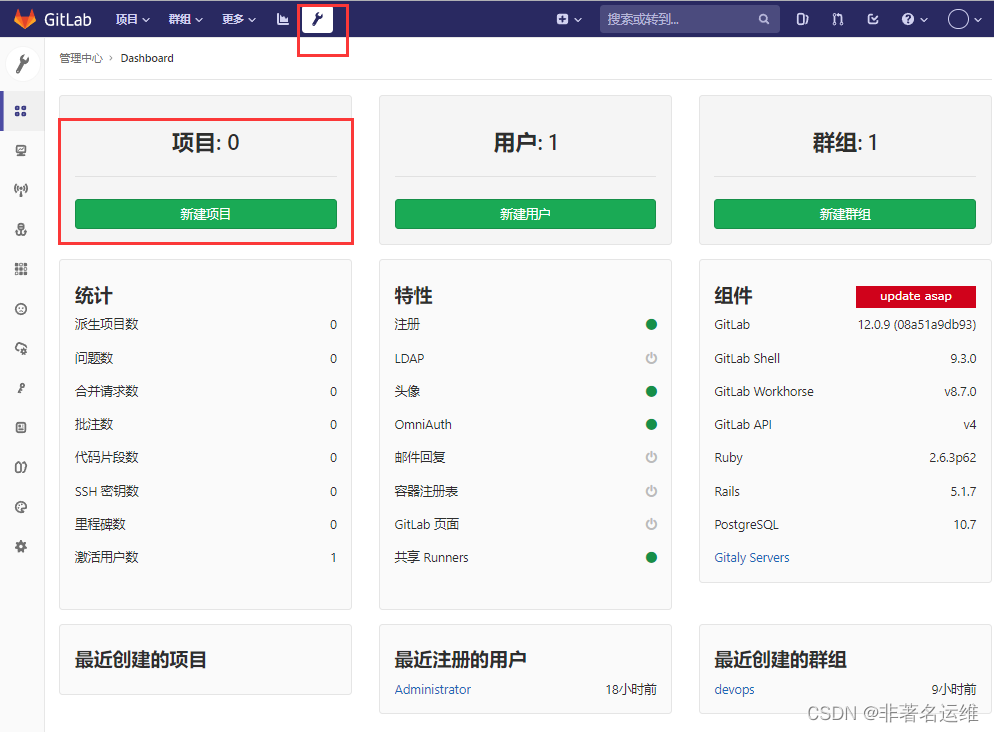Click the 项目: 0 heading

(205, 143)
